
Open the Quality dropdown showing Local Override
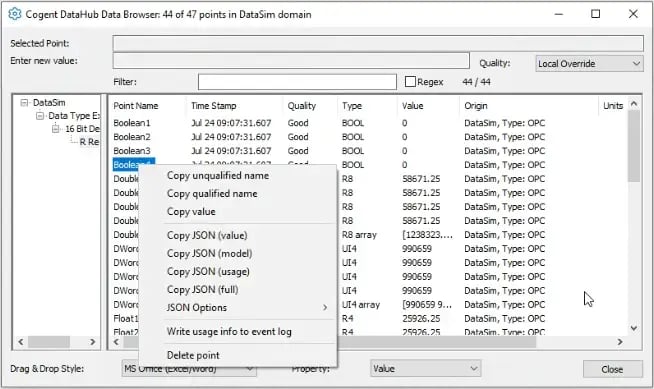589,64
